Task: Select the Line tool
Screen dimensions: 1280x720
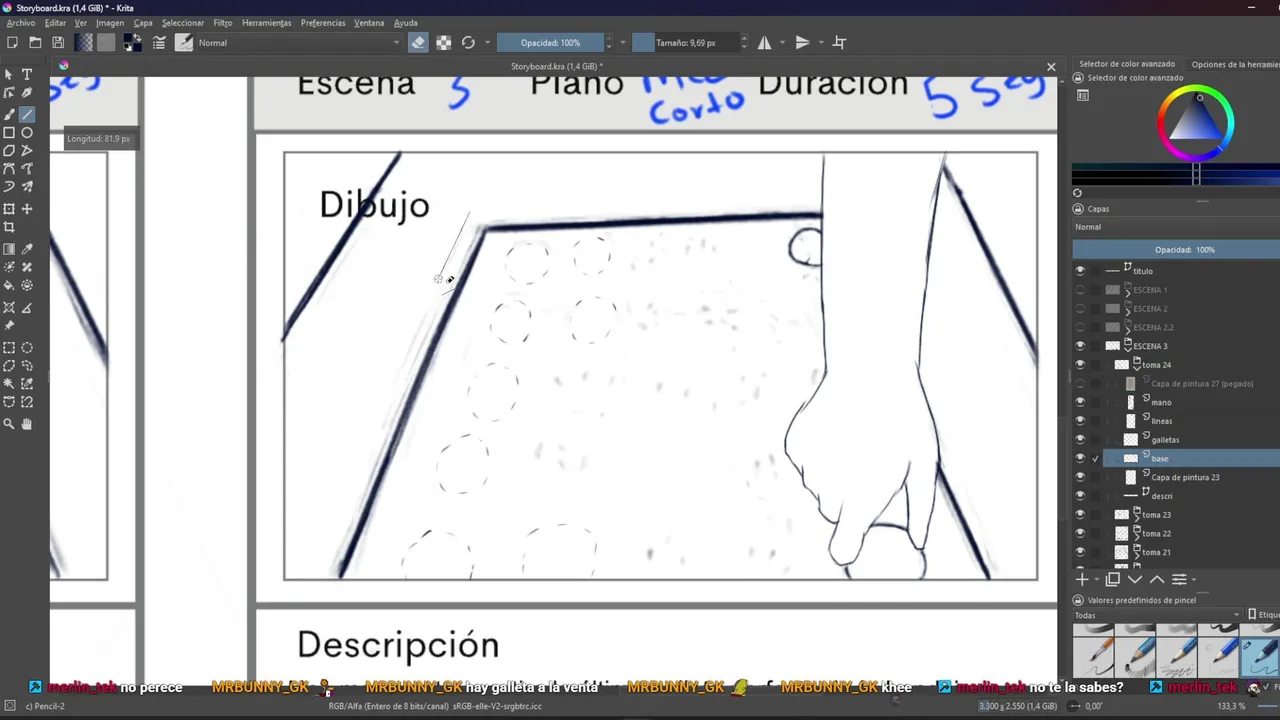Action: tap(27, 114)
